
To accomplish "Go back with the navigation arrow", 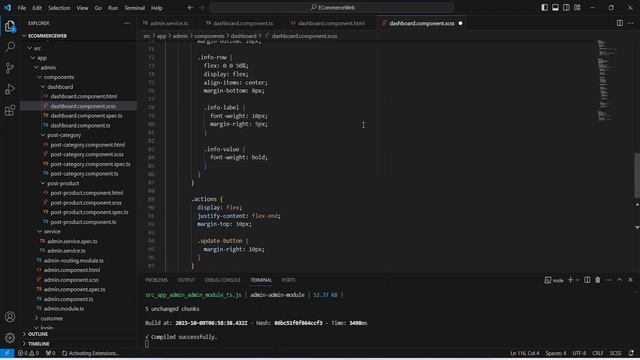I will pyautogui.click(x=191, y=7).
